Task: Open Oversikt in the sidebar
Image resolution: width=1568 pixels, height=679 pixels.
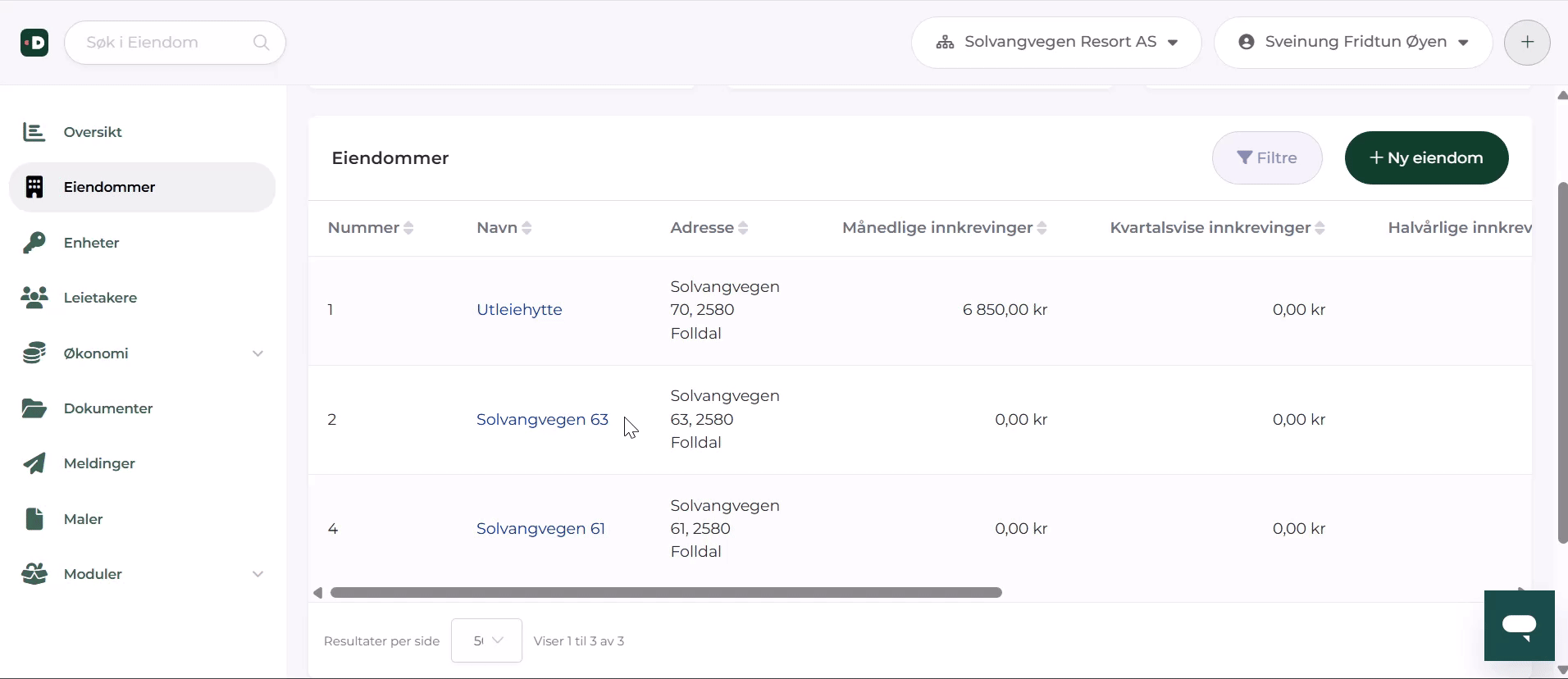Action: coord(142,132)
